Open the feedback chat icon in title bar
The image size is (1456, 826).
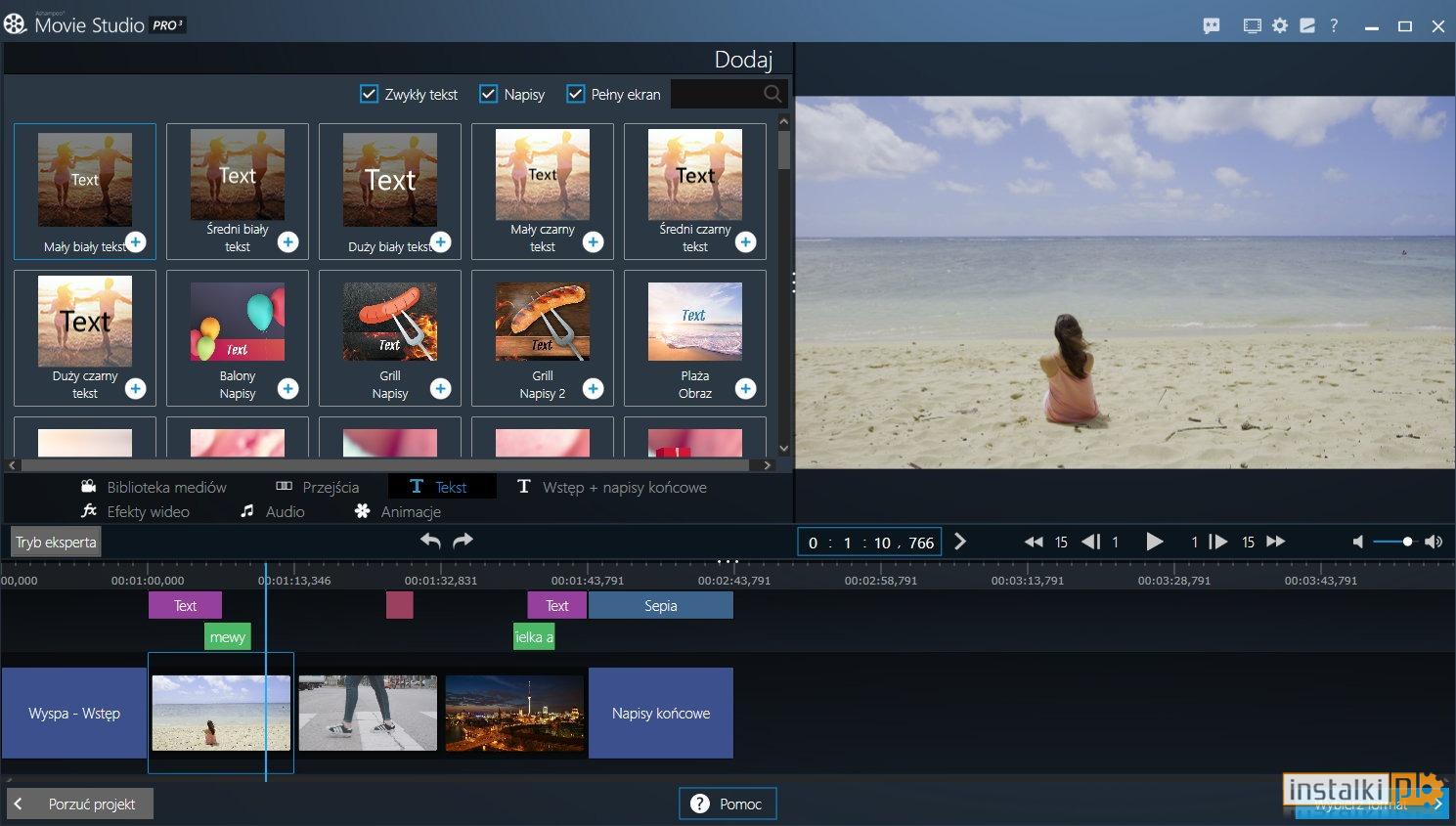(x=1212, y=26)
